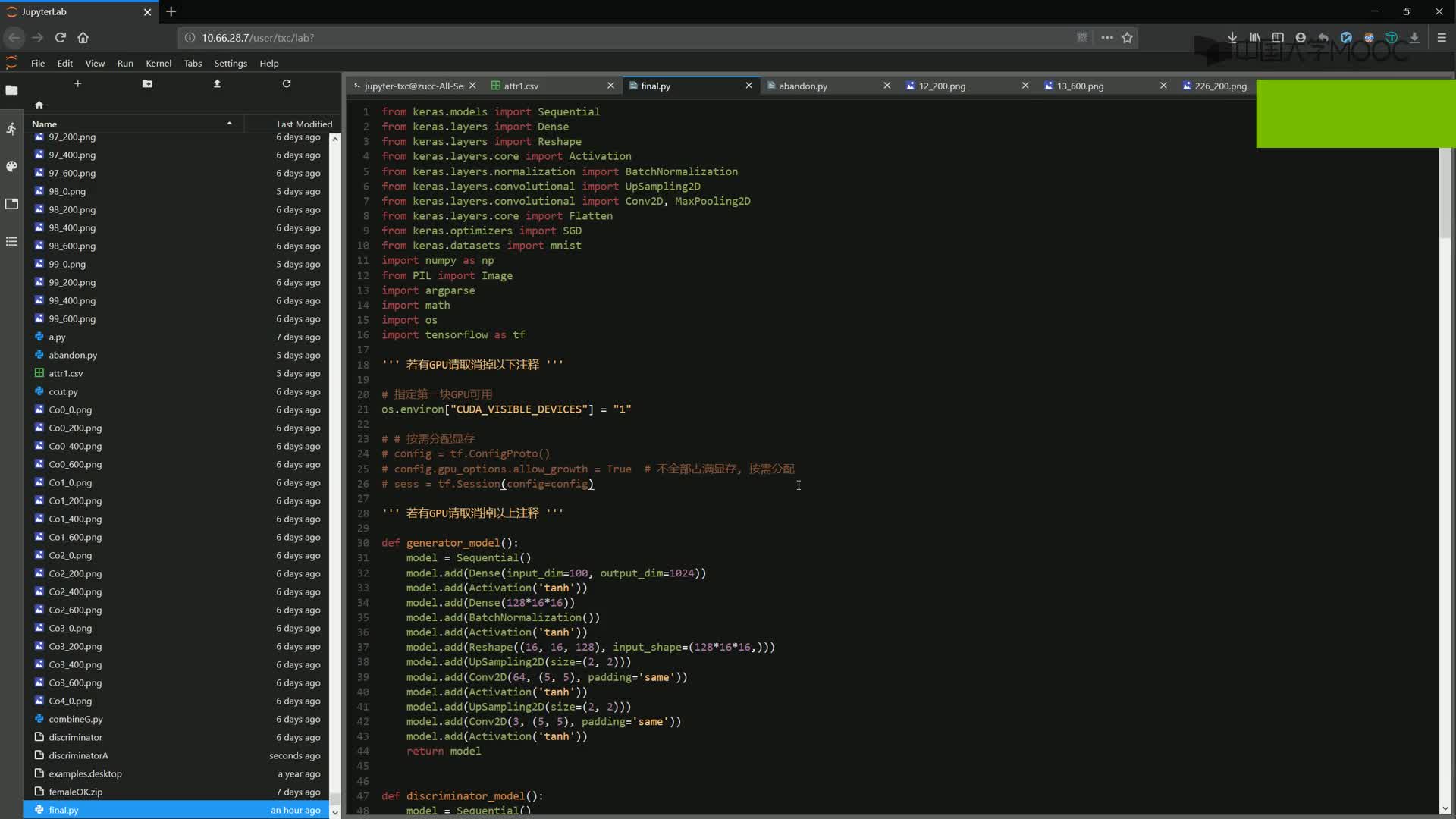Screen dimensions: 1456x819
Task: Open the Running Terminals and Kernels panel
Action: pos(11,128)
